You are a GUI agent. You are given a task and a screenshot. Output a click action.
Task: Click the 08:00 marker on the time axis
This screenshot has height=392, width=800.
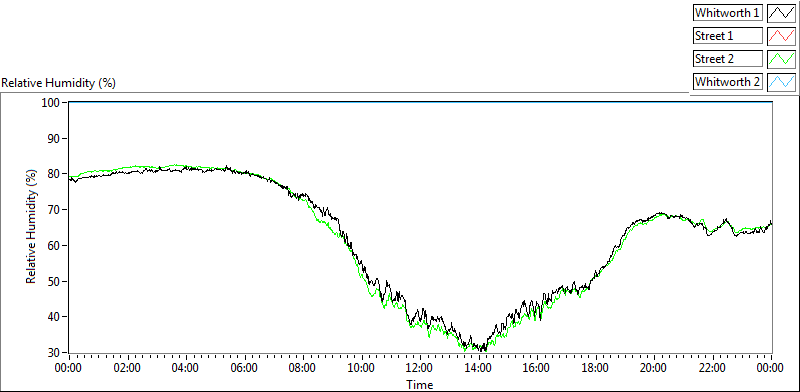(304, 367)
